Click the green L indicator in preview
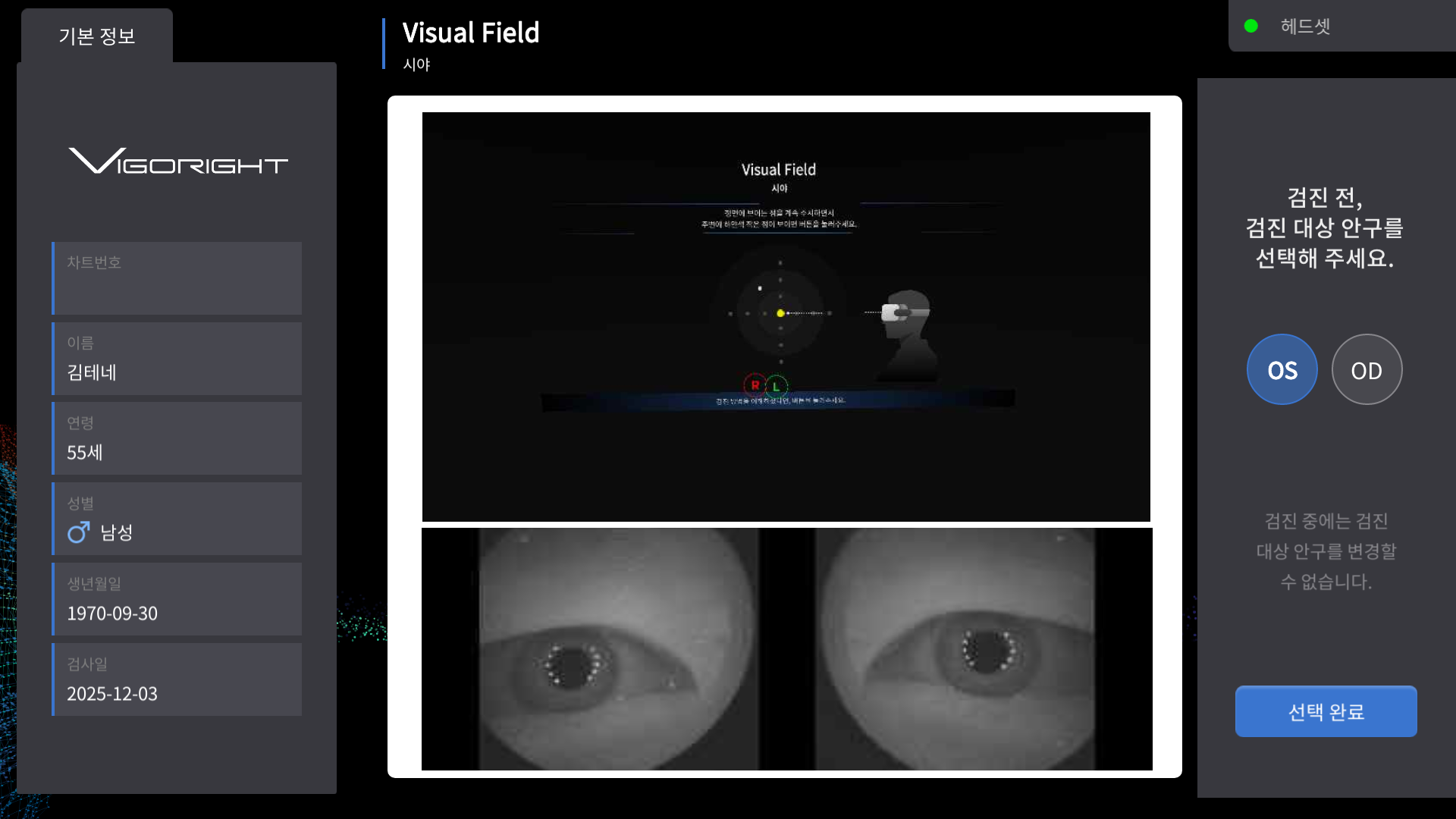1456x819 pixels. pyautogui.click(x=777, y=387)
